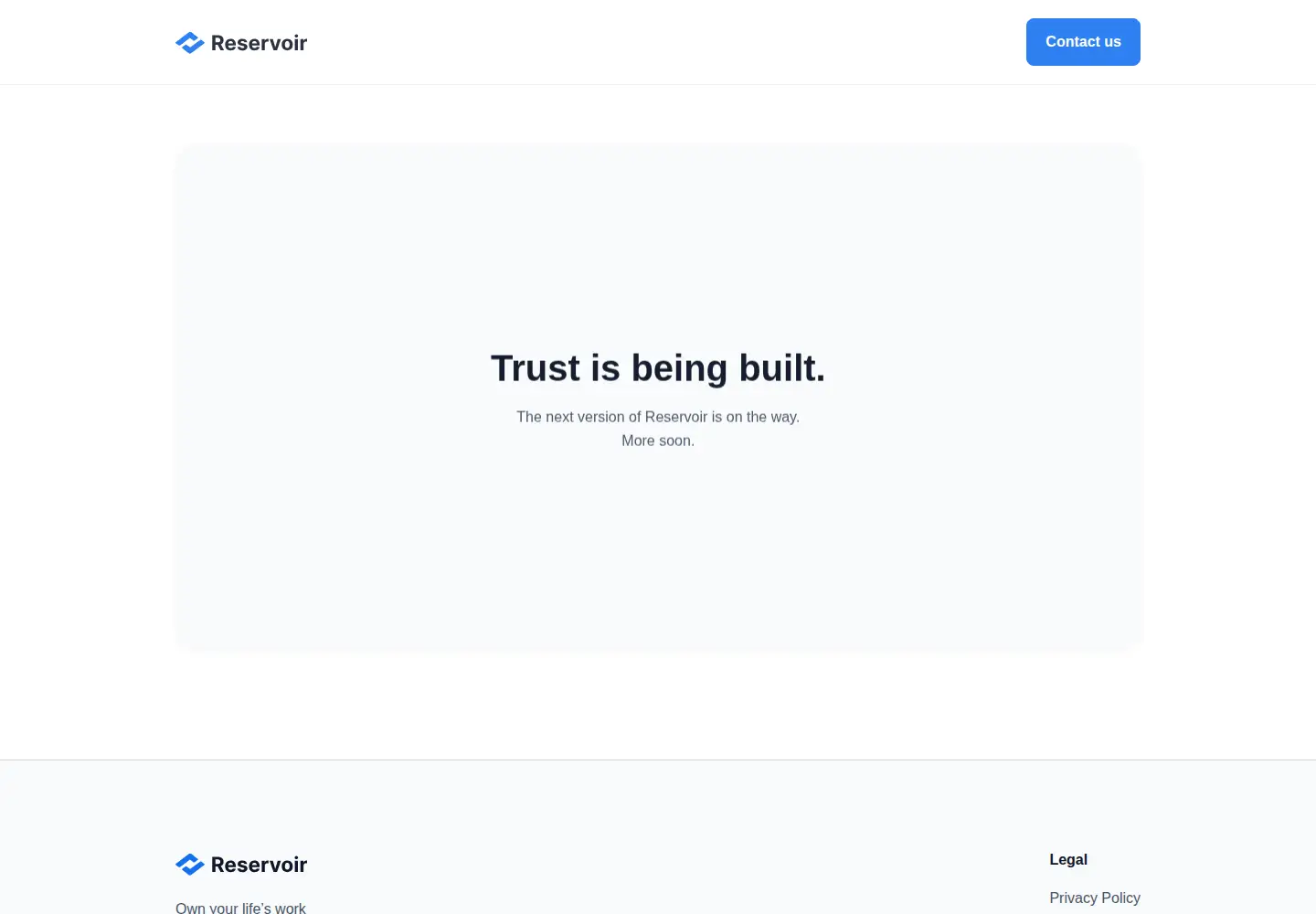Click the 'Trust is being built.' heading
Screen dimensions: 1316x914
[x=658, y=368]
